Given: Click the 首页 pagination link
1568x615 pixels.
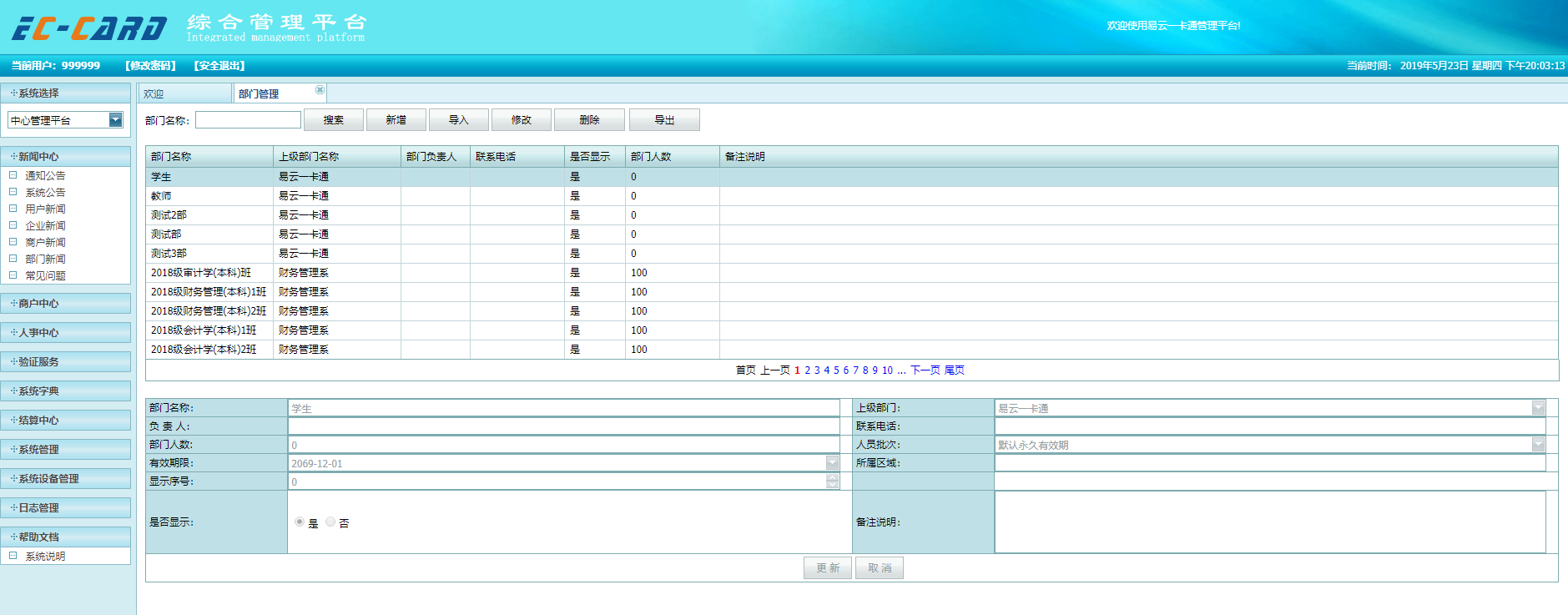Looking at the screenshot, I should click(x=746, y=371).
